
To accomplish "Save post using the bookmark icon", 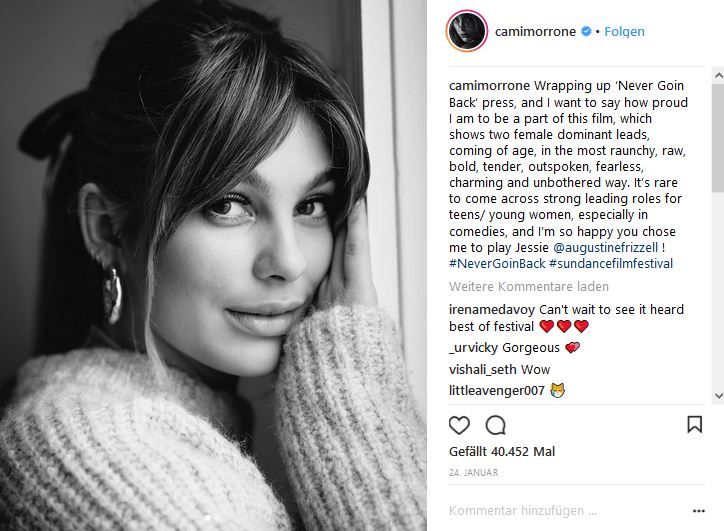I will click(x=694, y=424).
